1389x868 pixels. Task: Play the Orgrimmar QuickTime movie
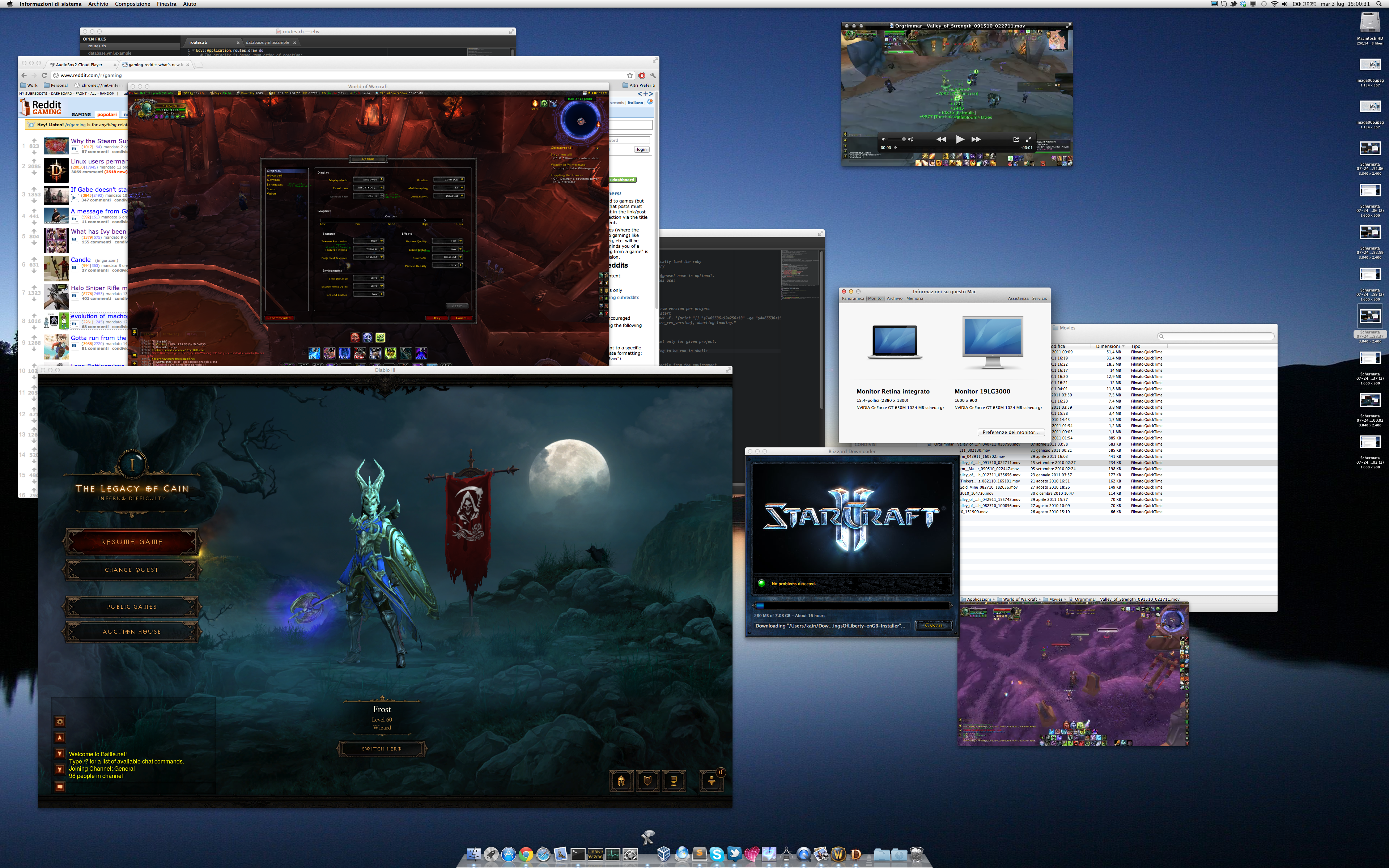[x=961, y=140]
